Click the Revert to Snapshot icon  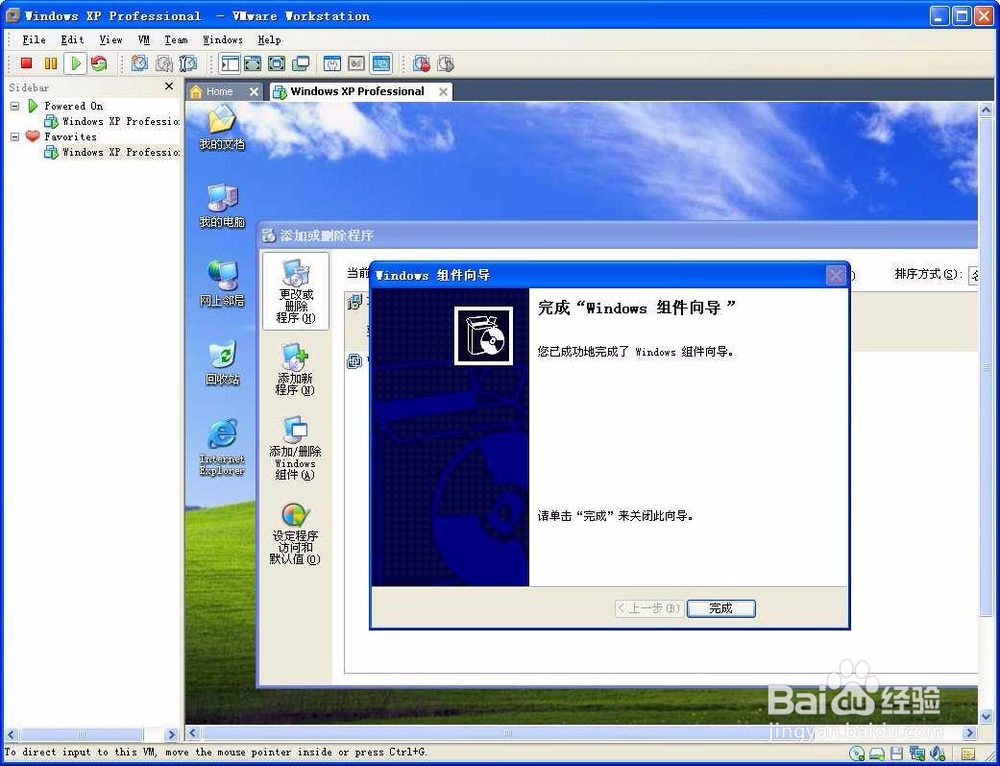coord(164,63)
